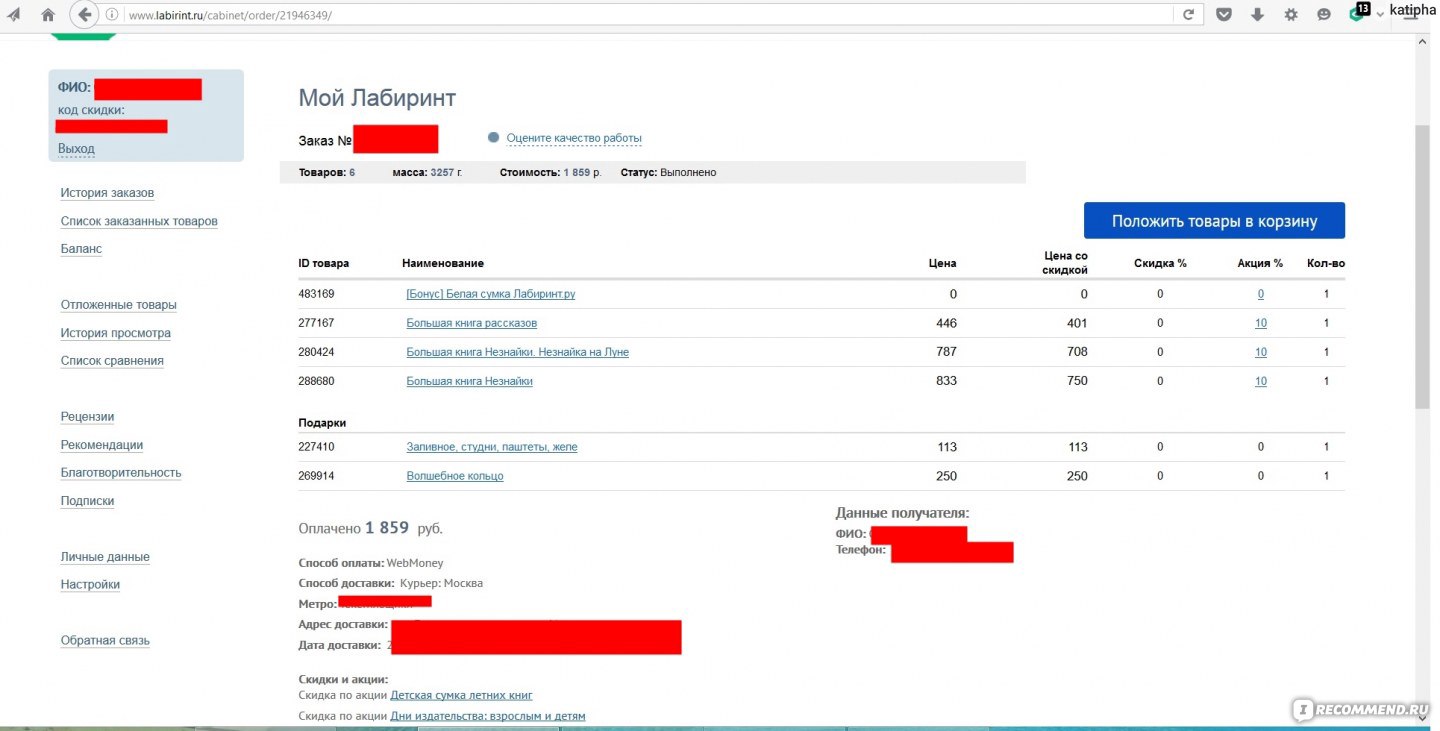Open Заливное, студни, паштеты, желе link

coord(492,447)
